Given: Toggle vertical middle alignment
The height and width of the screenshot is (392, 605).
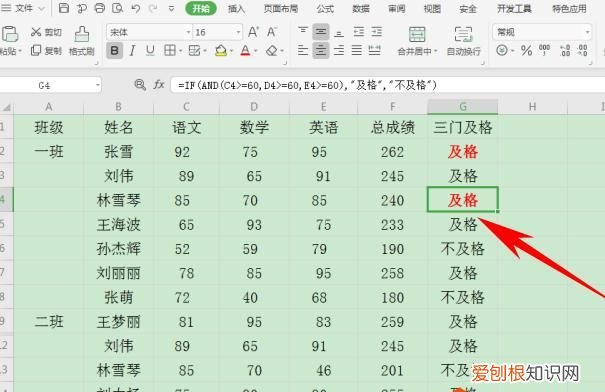Looking at the screenshot, I should pyautogui.click(x=321, y=32).
